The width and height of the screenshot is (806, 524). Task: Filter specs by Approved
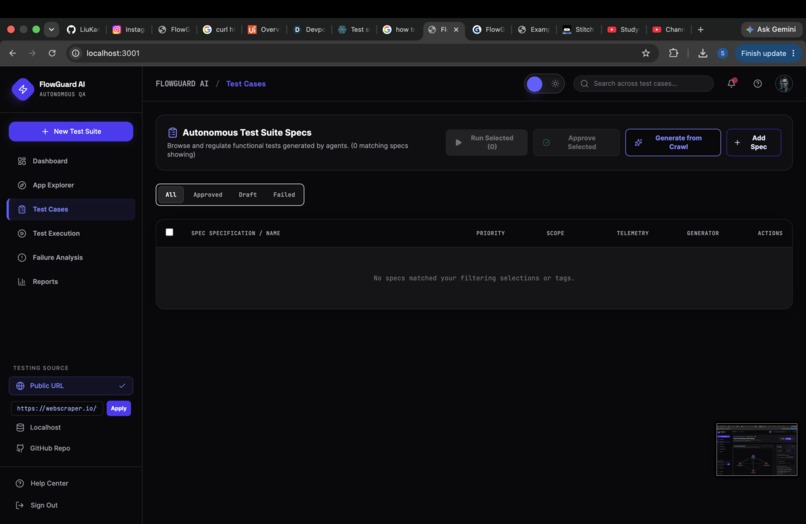click(x=208, y=195)
